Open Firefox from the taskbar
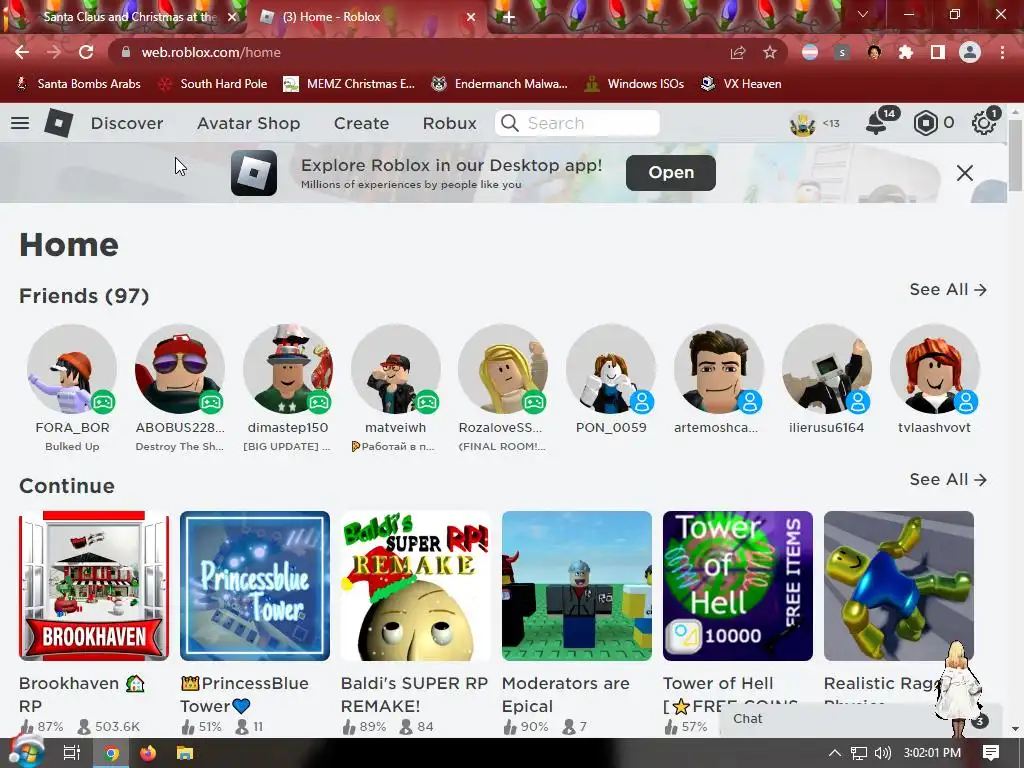 148,753
